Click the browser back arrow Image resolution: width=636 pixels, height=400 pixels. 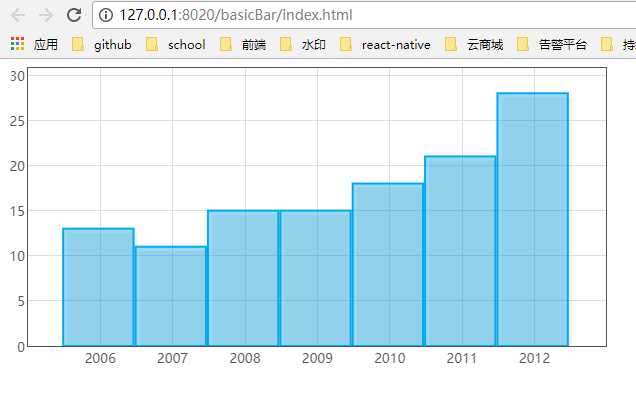[x=18, y=15]
